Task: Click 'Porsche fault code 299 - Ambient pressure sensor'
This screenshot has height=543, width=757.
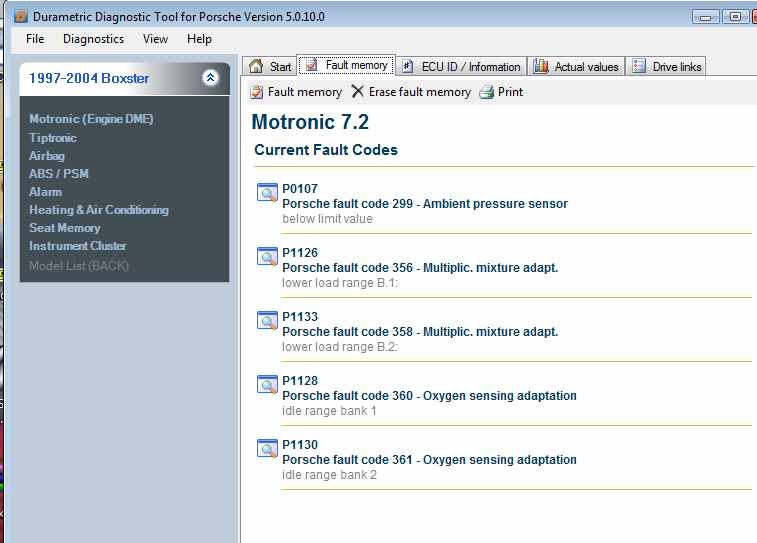Action: click(x=425, y=204)
